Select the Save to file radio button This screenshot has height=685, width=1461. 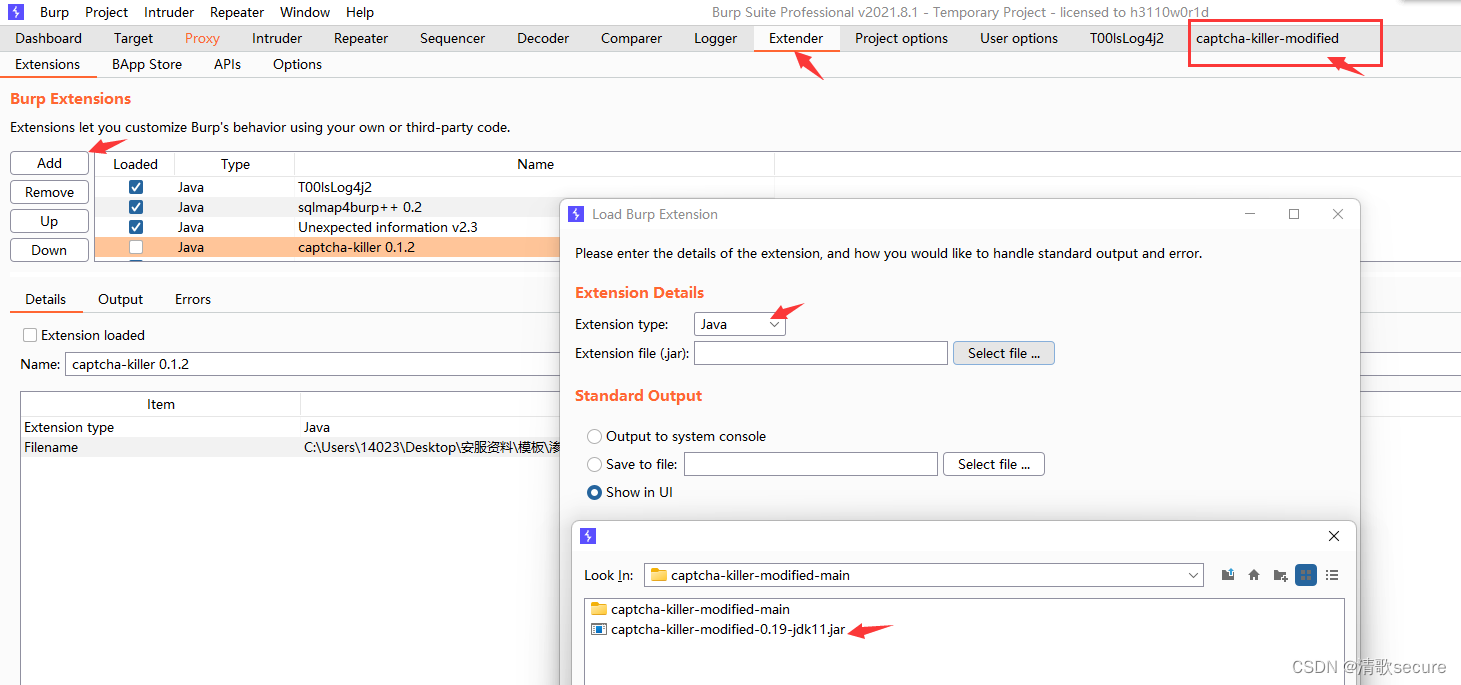click(x=594, y=463)
